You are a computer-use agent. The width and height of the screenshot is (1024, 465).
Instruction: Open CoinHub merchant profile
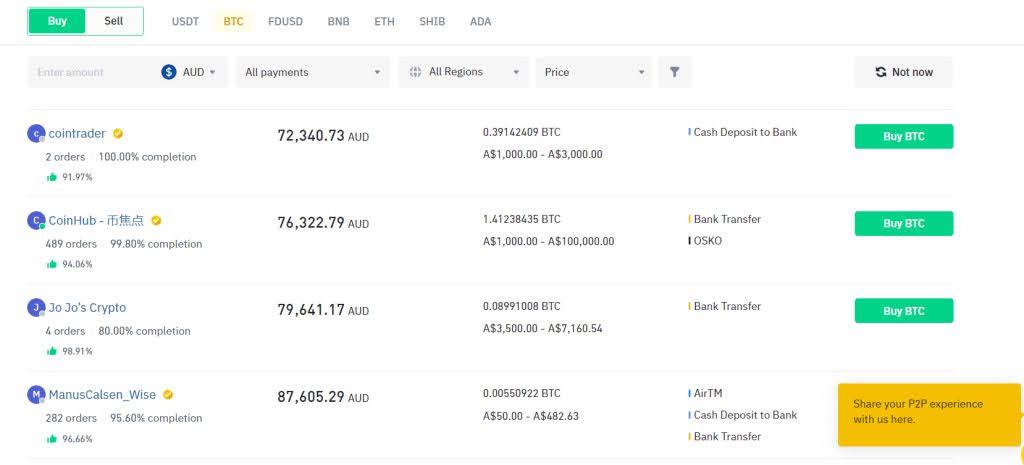(96, 221)
